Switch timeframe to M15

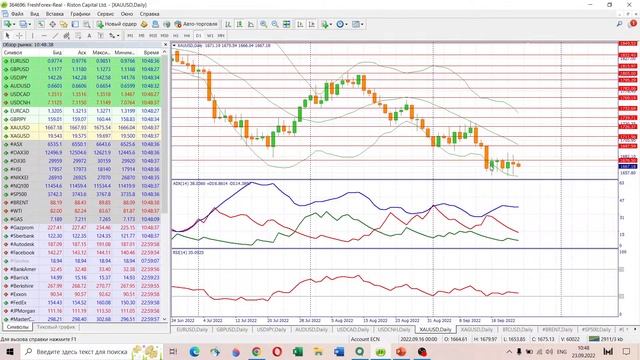(x=153, y=36)
